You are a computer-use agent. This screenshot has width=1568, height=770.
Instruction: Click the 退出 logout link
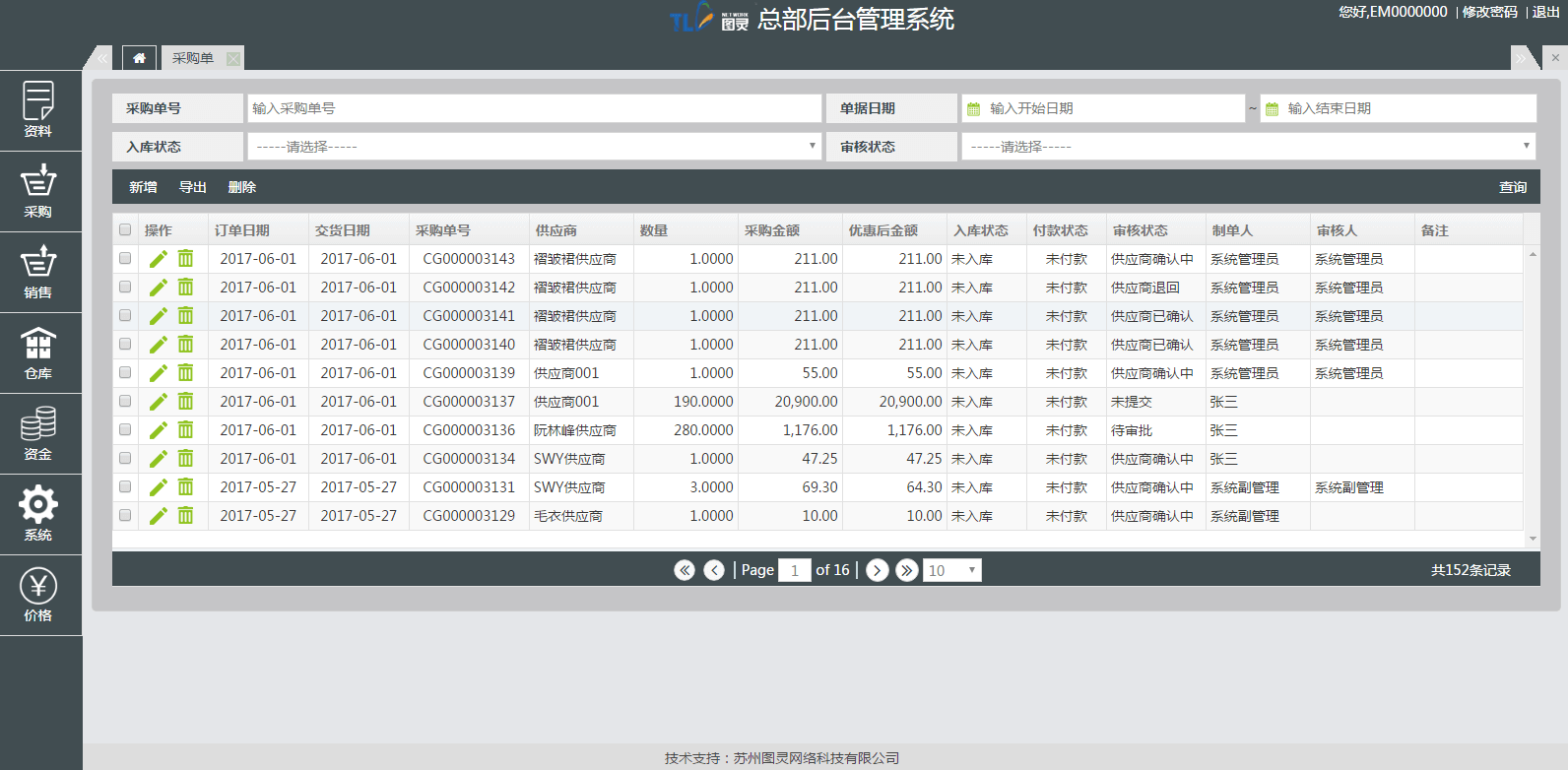pos(1545,12)
